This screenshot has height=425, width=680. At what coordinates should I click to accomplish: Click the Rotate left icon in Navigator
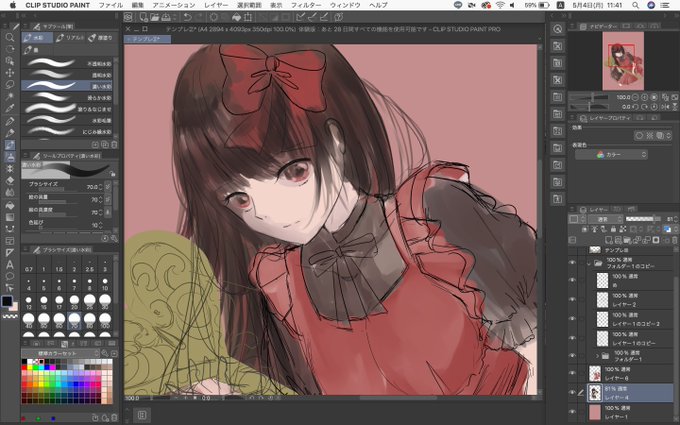point(635,107)
